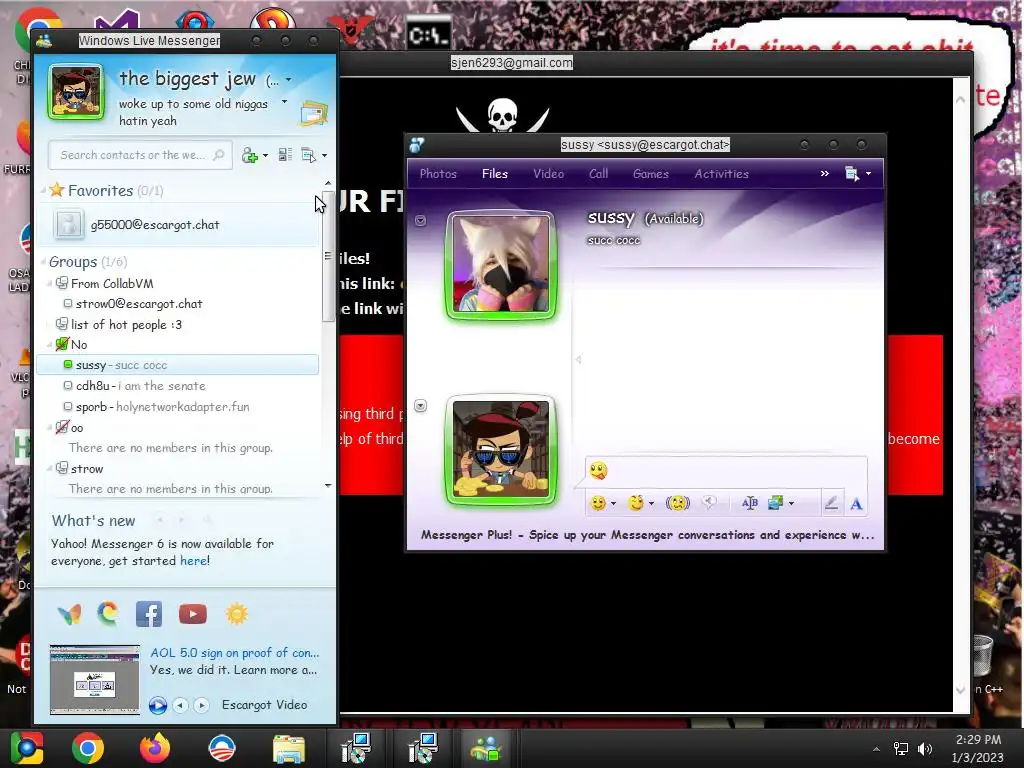Screen dimensions: 1024x768
Task: Click the search magnifier icon
Action: [x=219, y=155]
